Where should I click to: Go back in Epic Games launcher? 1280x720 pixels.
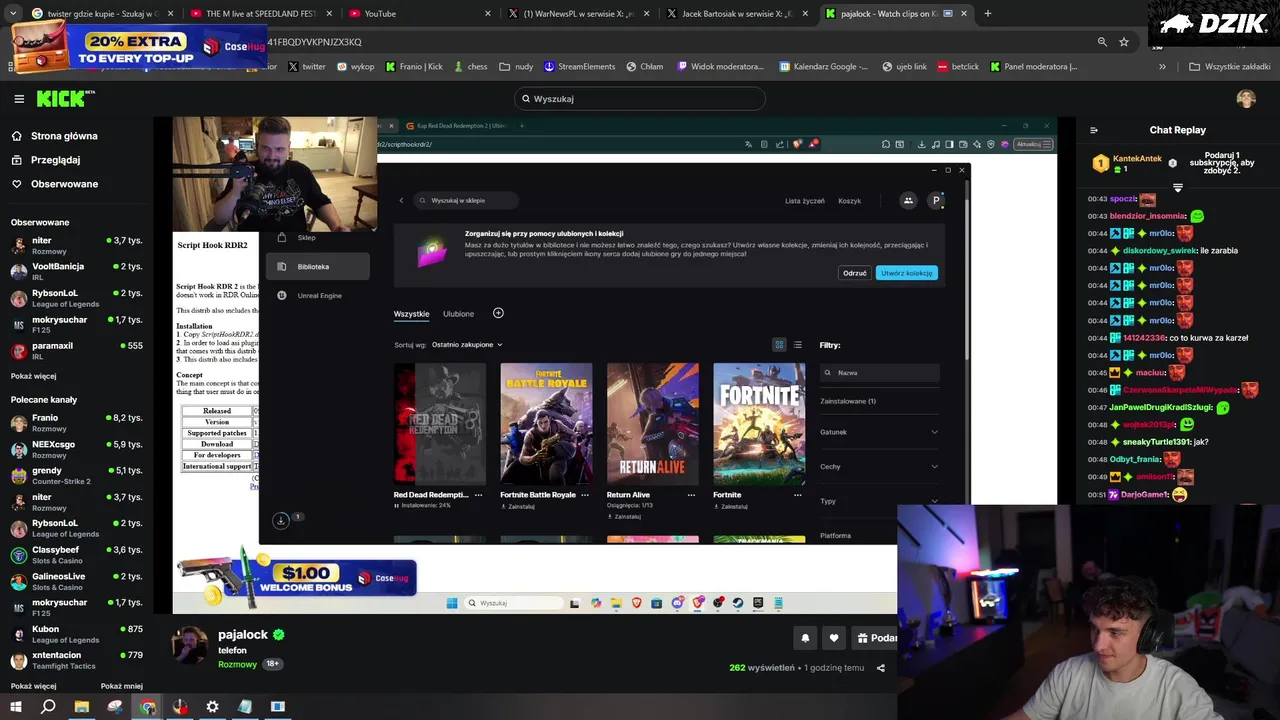coord(401,201)
